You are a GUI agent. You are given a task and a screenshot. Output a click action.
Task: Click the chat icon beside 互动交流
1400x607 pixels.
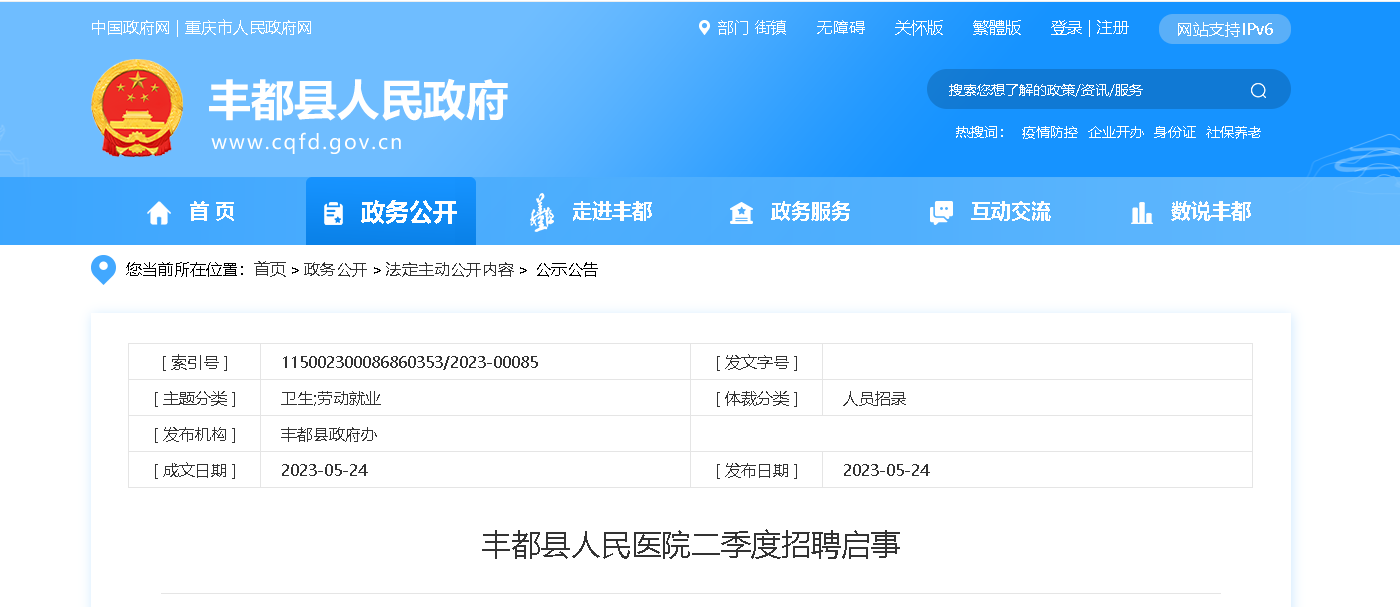(941, 212)
